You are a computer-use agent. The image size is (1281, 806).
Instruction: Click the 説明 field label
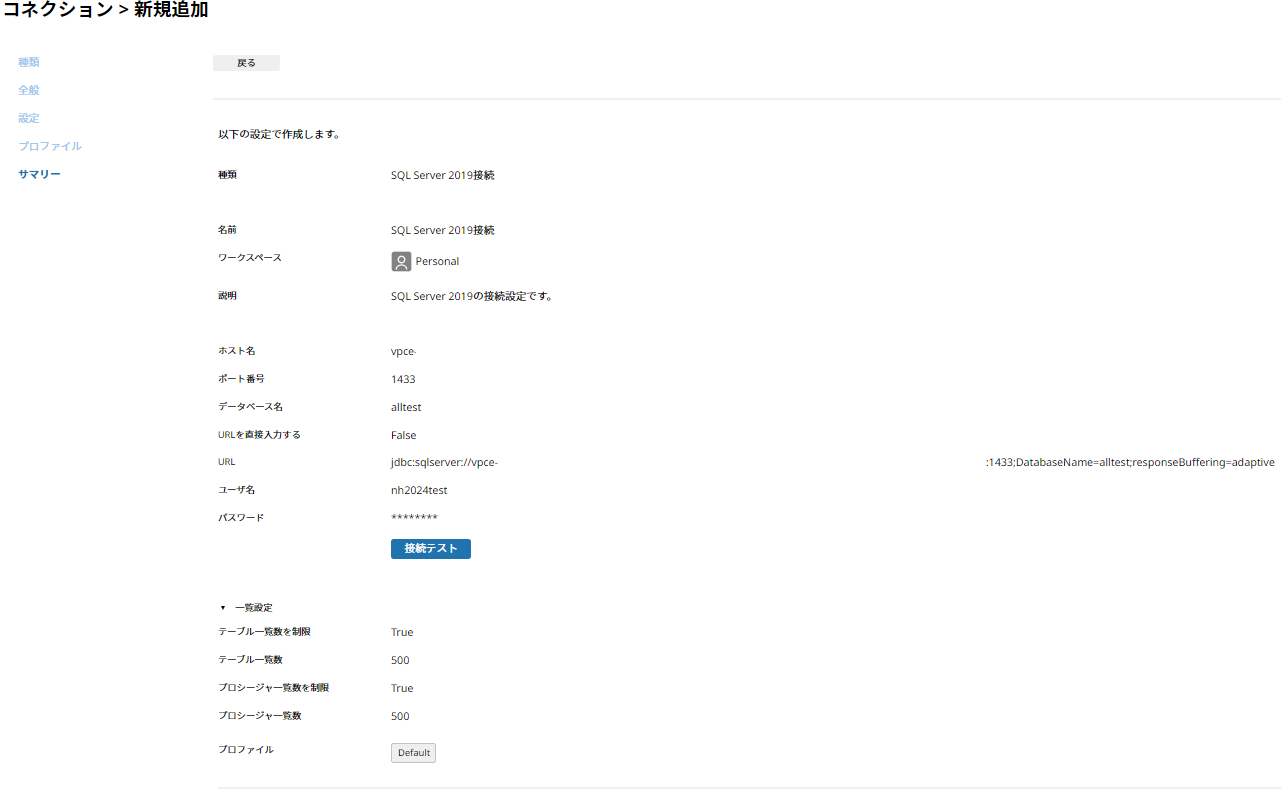pyautogui.click(x=228, y=296)
